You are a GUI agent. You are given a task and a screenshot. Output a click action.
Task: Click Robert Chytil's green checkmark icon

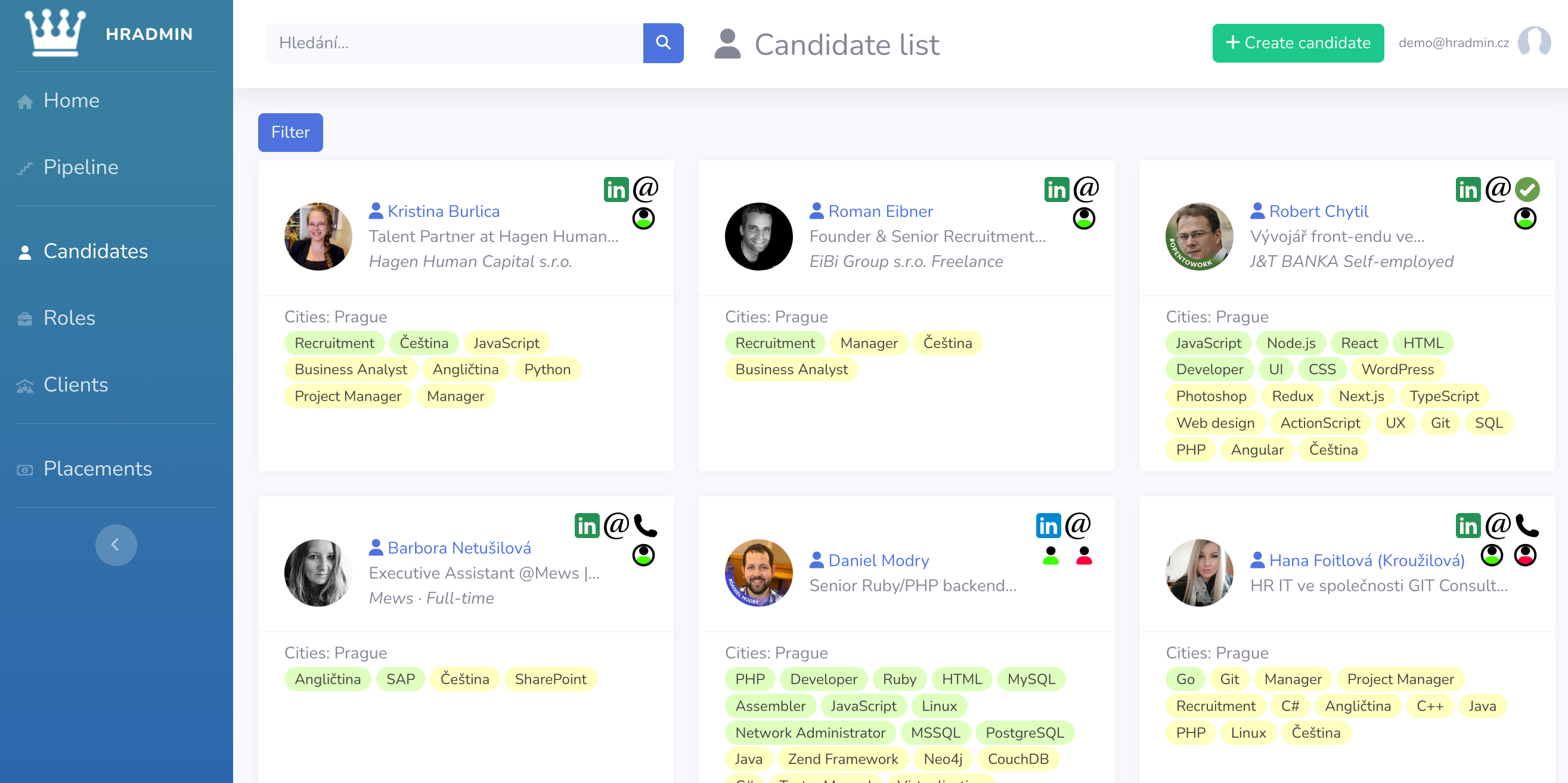tap(1527, 190)
